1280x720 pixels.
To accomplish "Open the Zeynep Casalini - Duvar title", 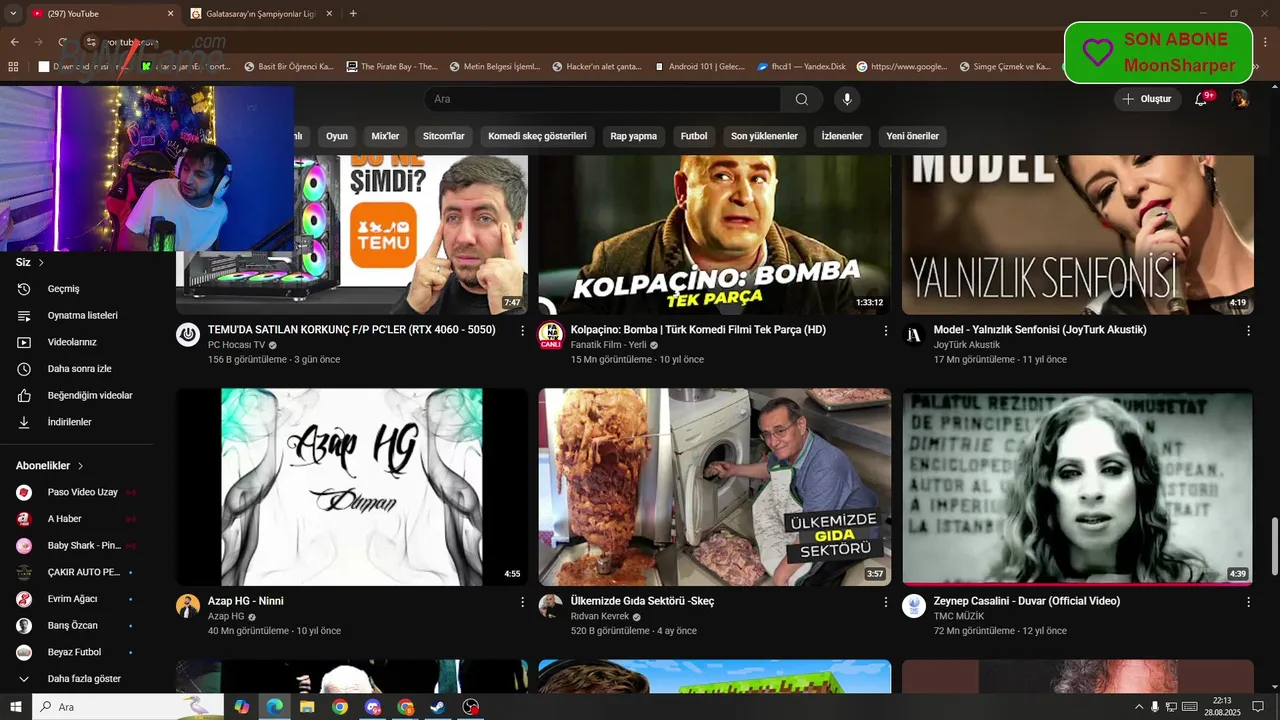I will click(1027, 602).
